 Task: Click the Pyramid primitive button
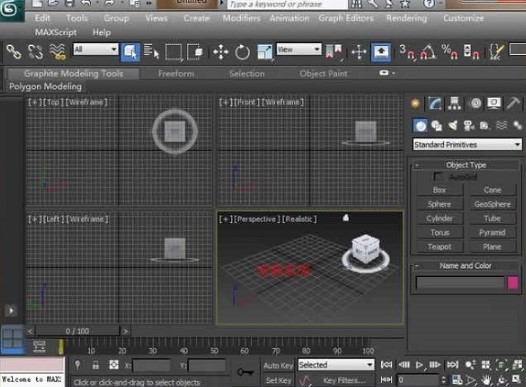tap(492, 233)
